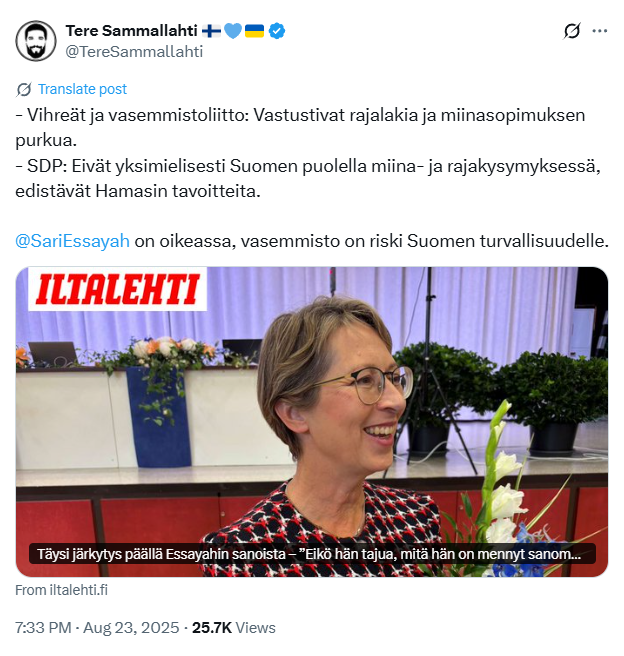The width and height of the screenshot is (624, 656).
Task: Click the 25.7K Views counter
Action: point(234,628)
